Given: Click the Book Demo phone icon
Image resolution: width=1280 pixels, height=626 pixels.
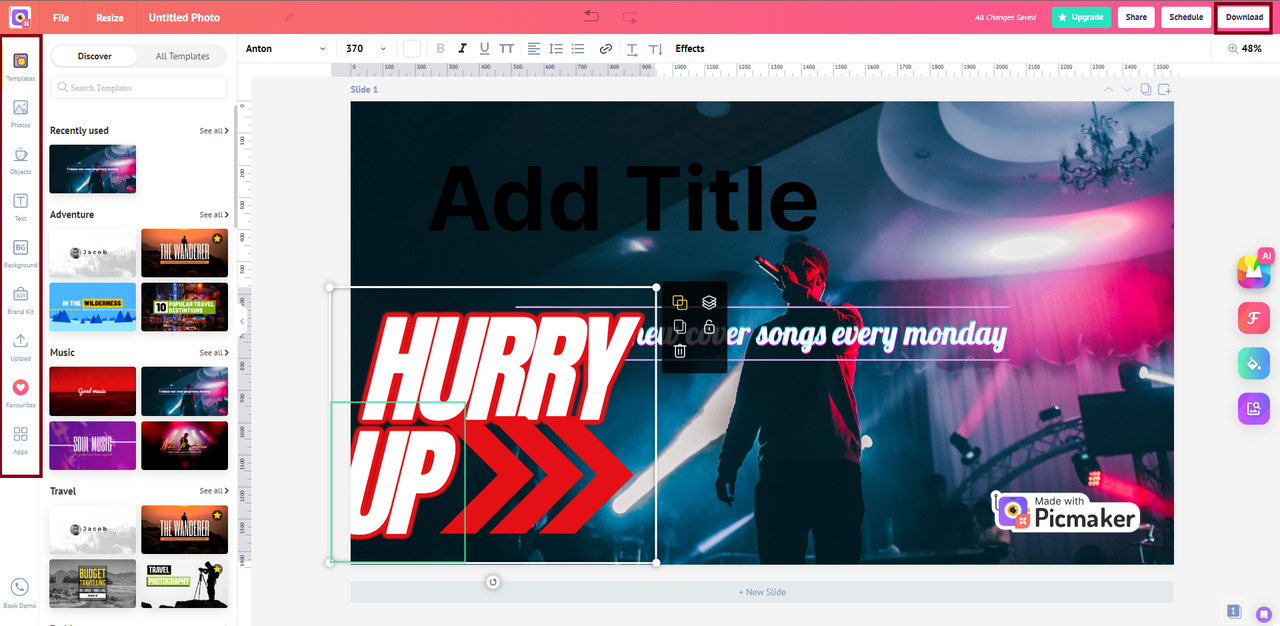Looking at the screenshot, I should click(x=20, y=587).
